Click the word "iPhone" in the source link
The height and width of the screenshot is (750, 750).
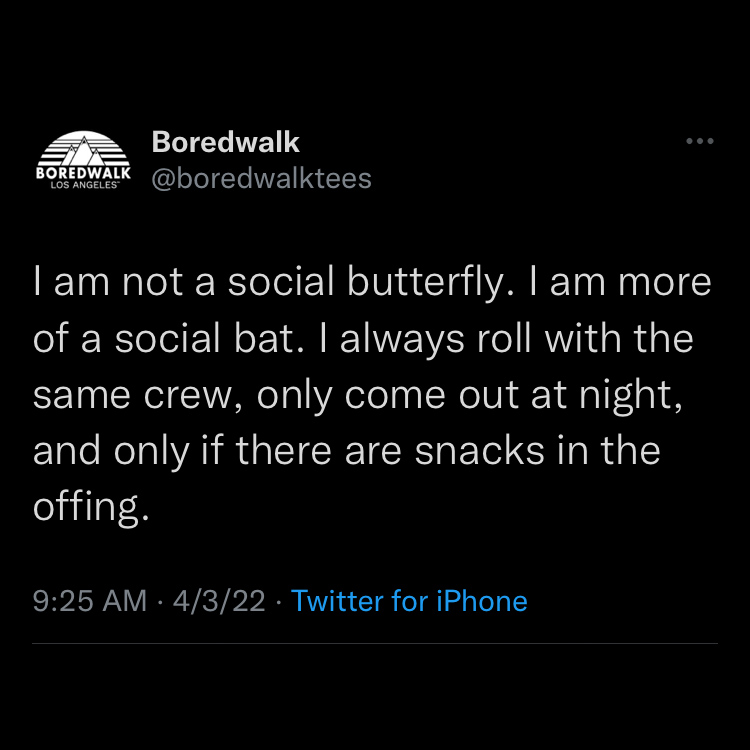point(482,601)
